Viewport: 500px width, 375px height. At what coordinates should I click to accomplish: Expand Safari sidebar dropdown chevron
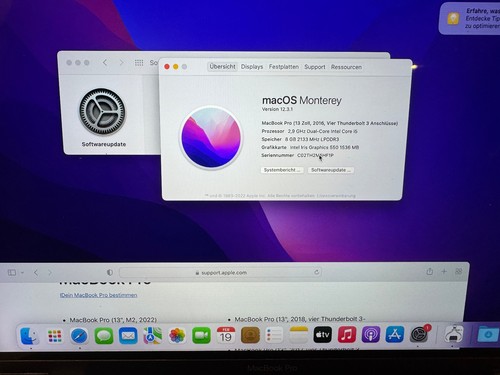(22, 273)
